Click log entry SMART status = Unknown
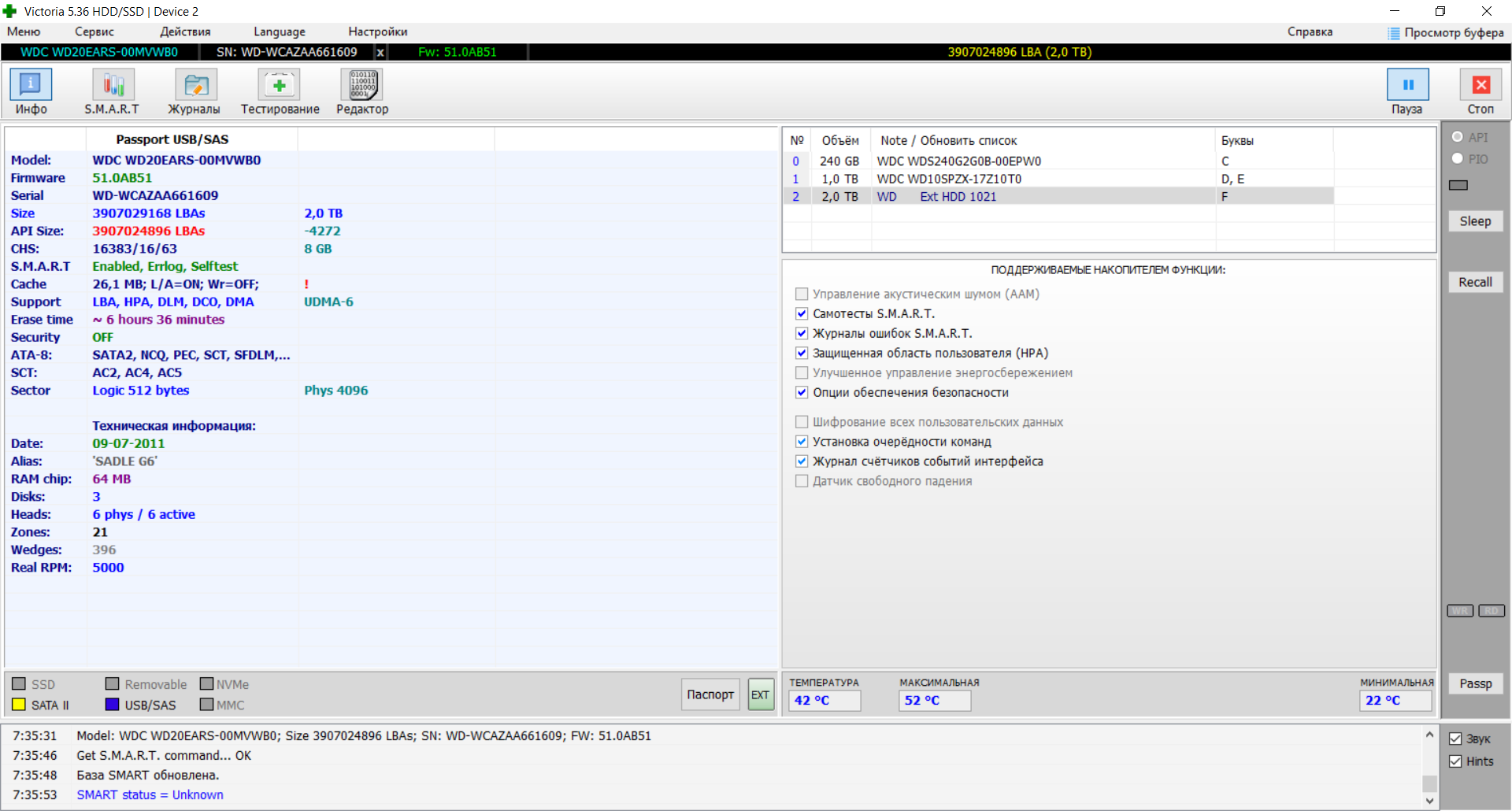 pyautogui.click(x=150, y=794)
